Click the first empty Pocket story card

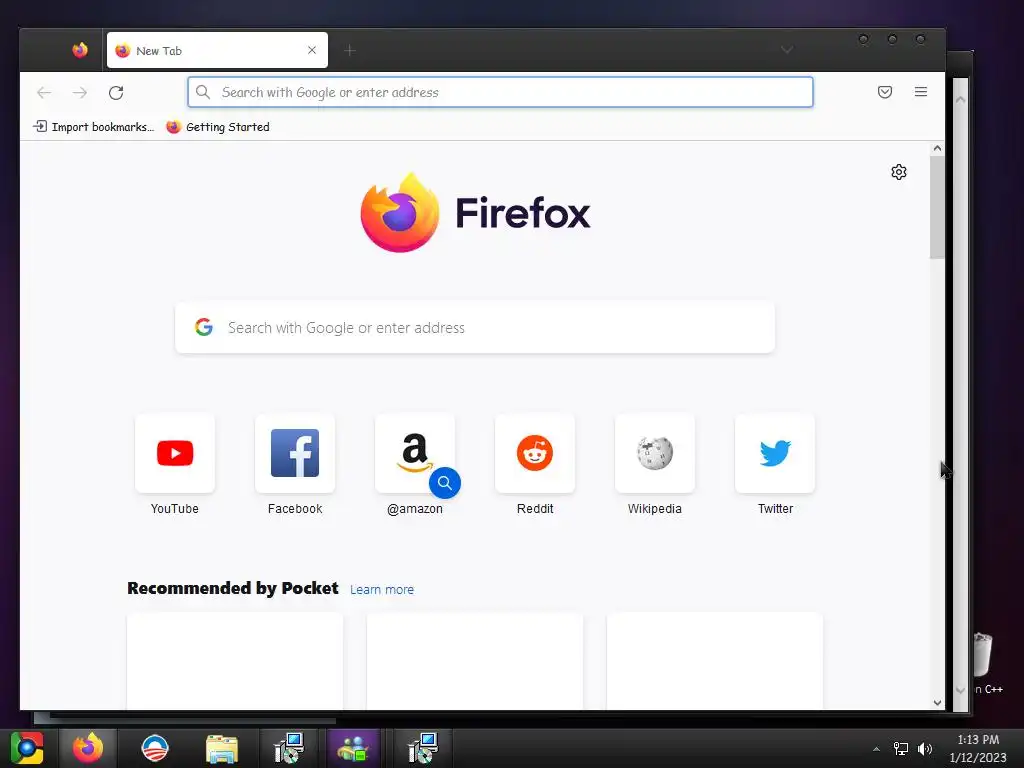(235, 661)
